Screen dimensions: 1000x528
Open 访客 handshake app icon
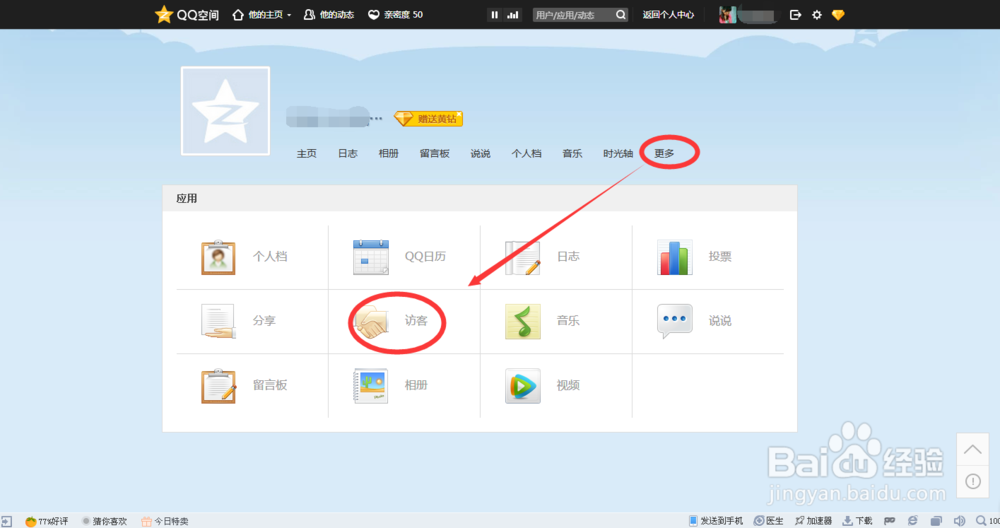click(x=371, y=321)
